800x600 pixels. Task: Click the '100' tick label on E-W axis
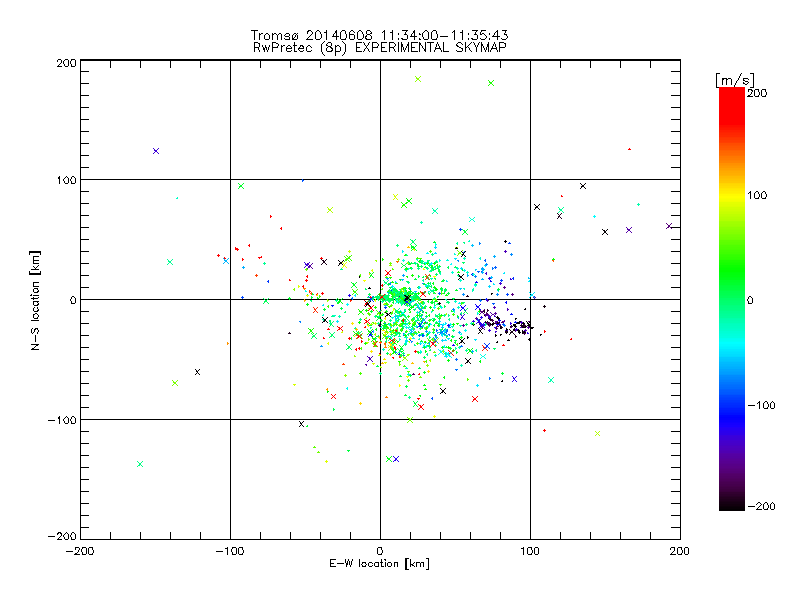[530, 551]
